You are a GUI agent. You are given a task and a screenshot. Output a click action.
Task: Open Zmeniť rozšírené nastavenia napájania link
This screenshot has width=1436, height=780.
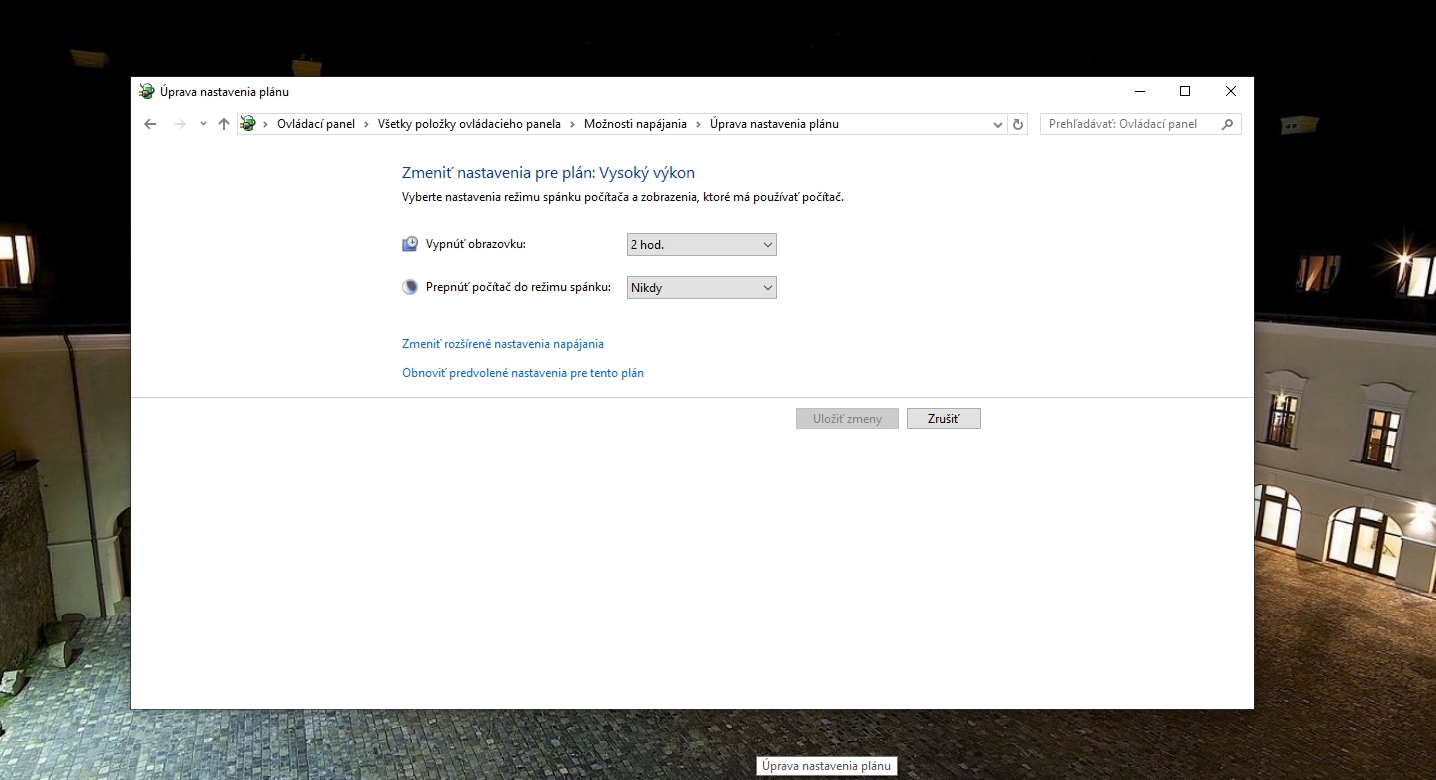click(x=503, y=344)
